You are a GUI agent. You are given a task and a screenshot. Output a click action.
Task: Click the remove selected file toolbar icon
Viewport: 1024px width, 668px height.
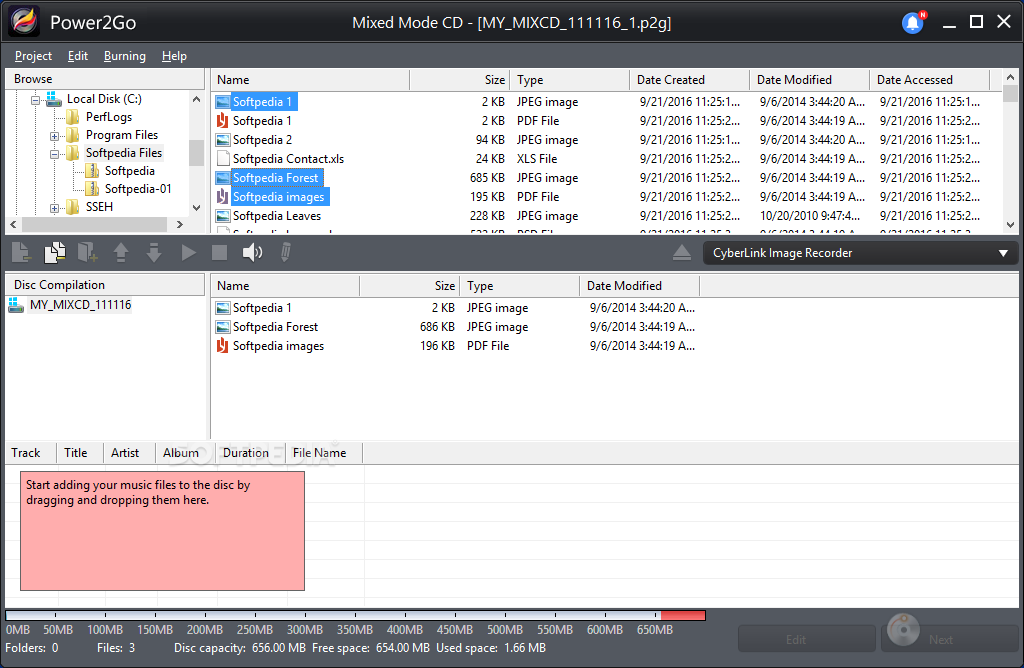pos(21,253)
